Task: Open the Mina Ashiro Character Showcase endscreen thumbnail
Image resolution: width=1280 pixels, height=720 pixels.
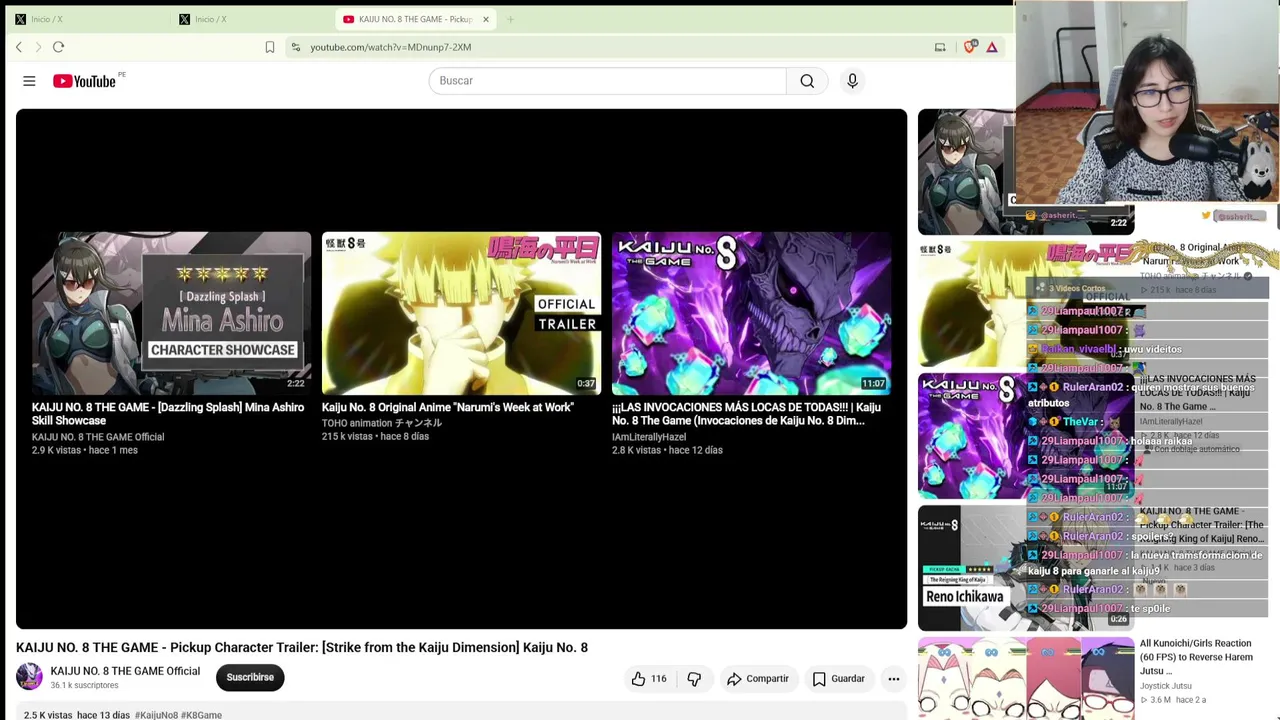Action: pos(171,314)
